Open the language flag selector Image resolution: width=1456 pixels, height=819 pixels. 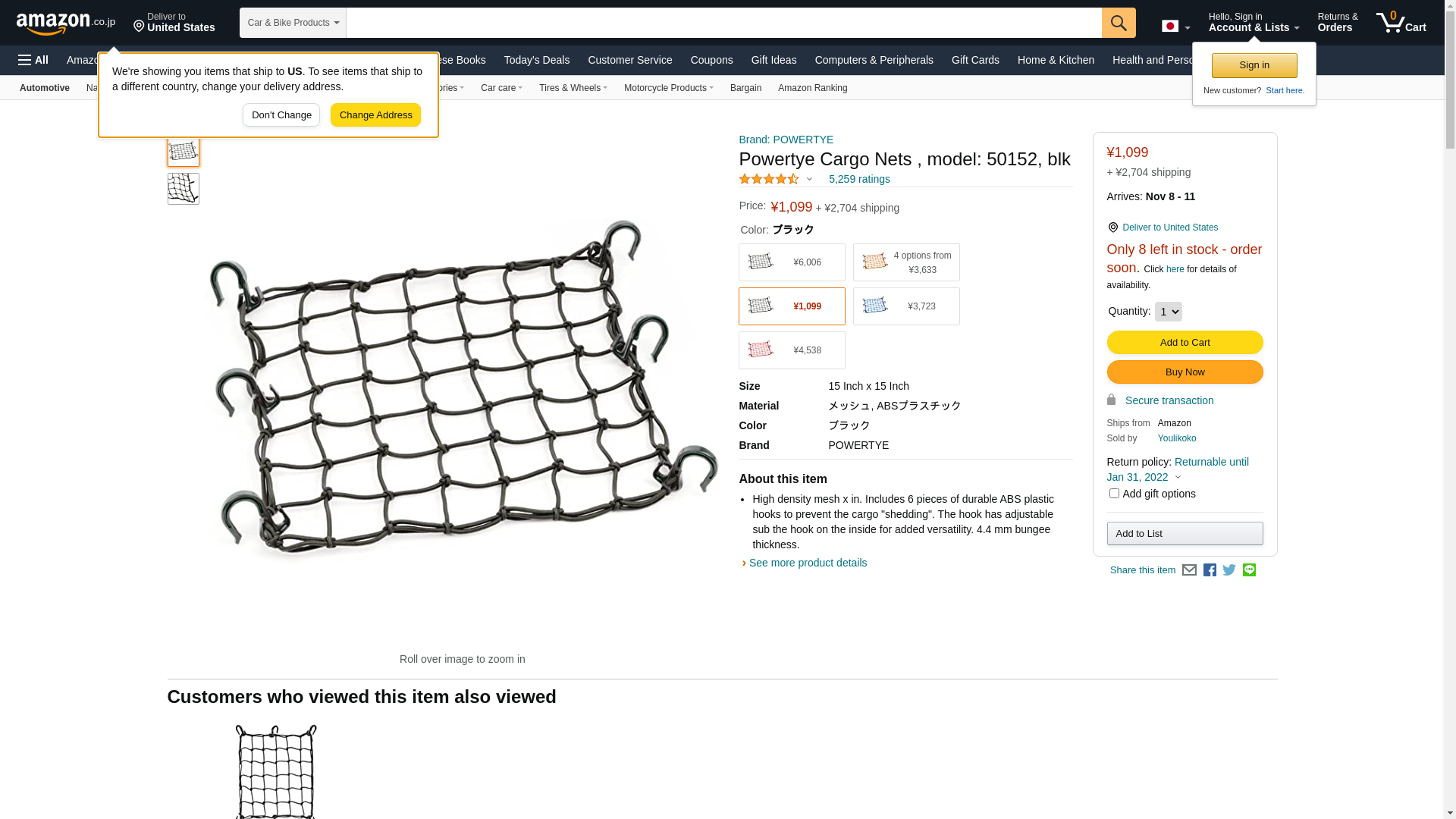pyautogui.click(x=1175, y=27)
